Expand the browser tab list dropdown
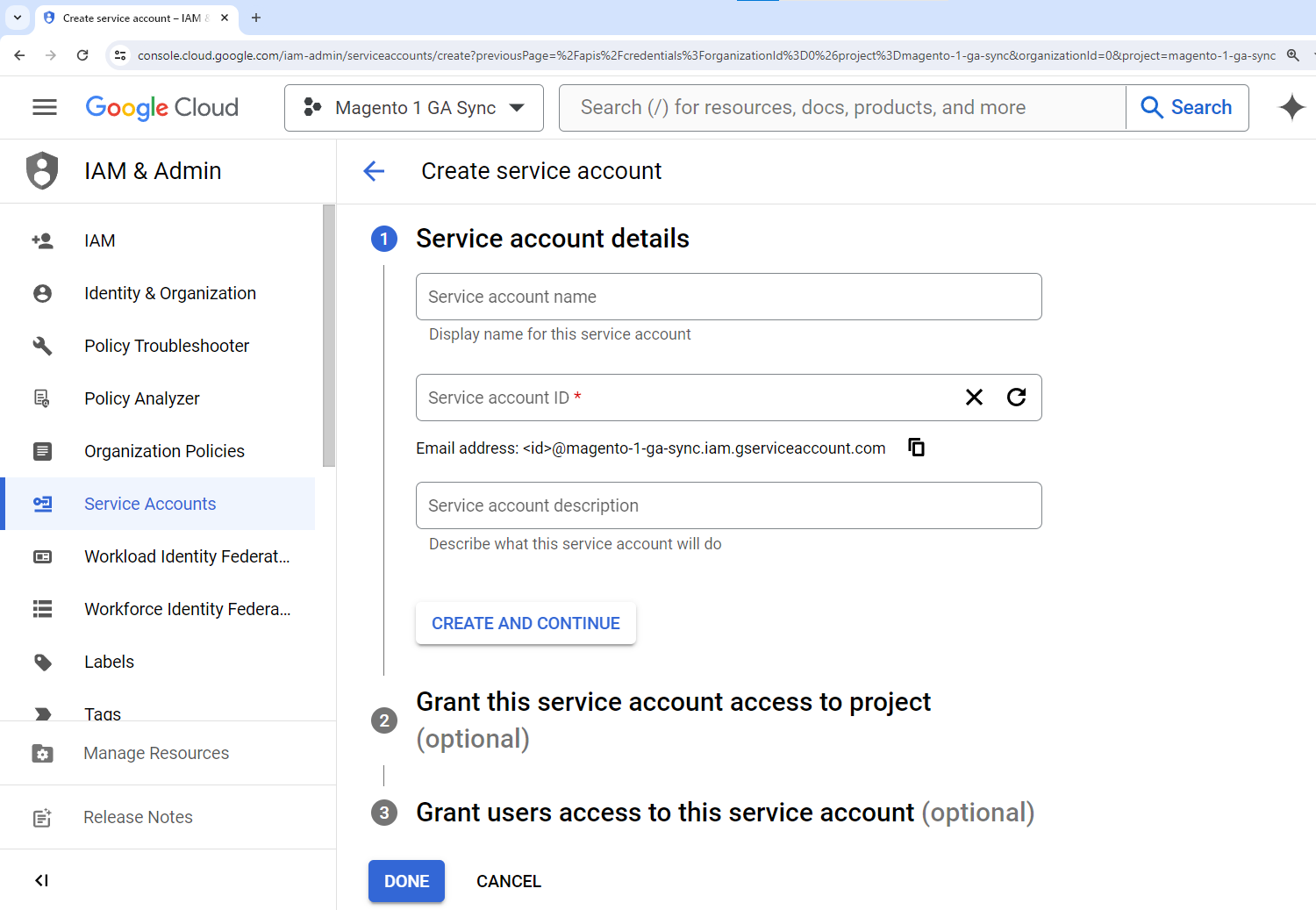 (18, 18)
